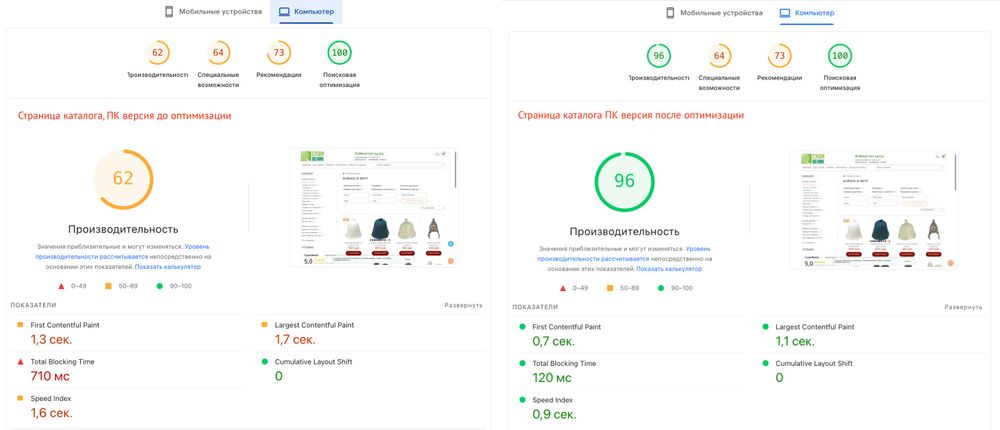Viewport: 1000px width, 430px height.
Task: Click the phone icon in right report
Action: [x=670, y=13]
